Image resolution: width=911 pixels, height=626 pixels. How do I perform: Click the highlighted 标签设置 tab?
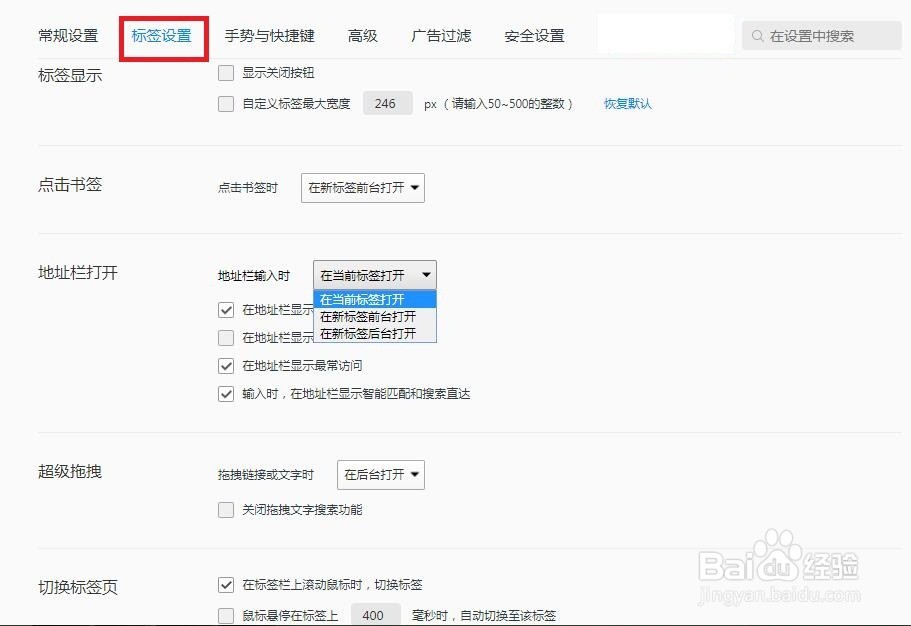coord(162,35)
